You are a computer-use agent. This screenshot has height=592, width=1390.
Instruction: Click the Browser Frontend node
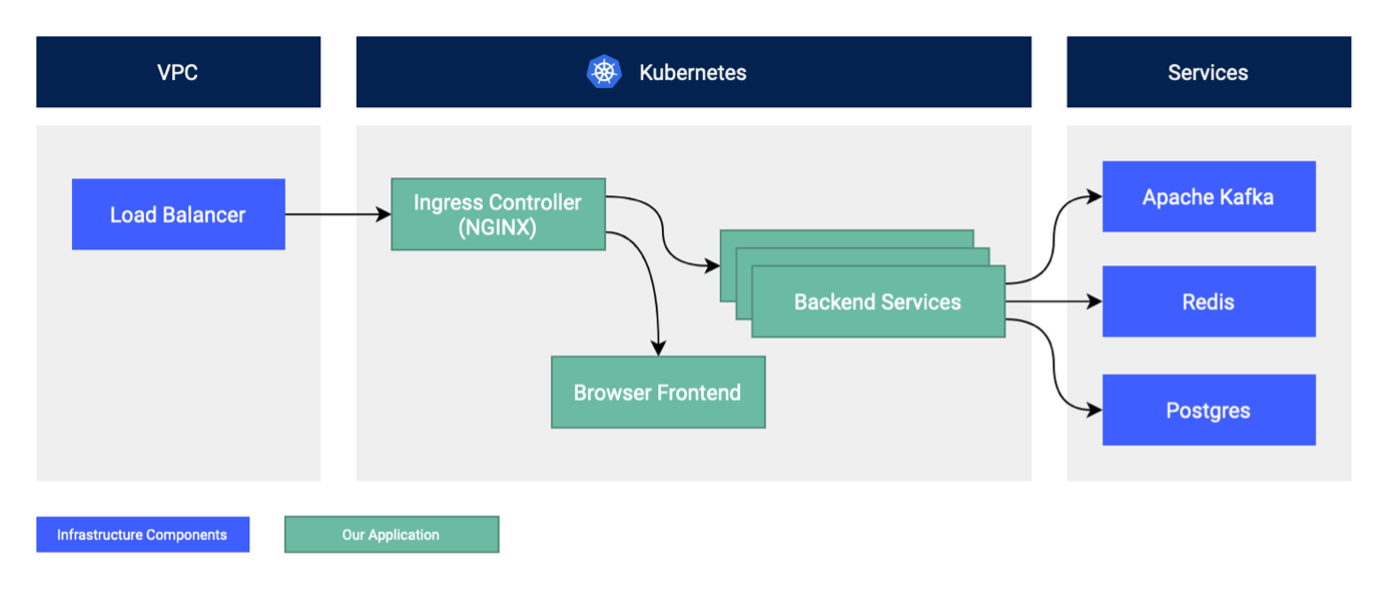point(658,392)
